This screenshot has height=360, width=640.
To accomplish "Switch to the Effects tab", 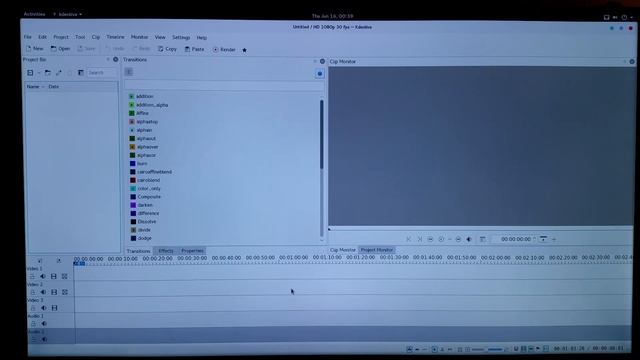I will pyautogui.click(x=166, y=251).
